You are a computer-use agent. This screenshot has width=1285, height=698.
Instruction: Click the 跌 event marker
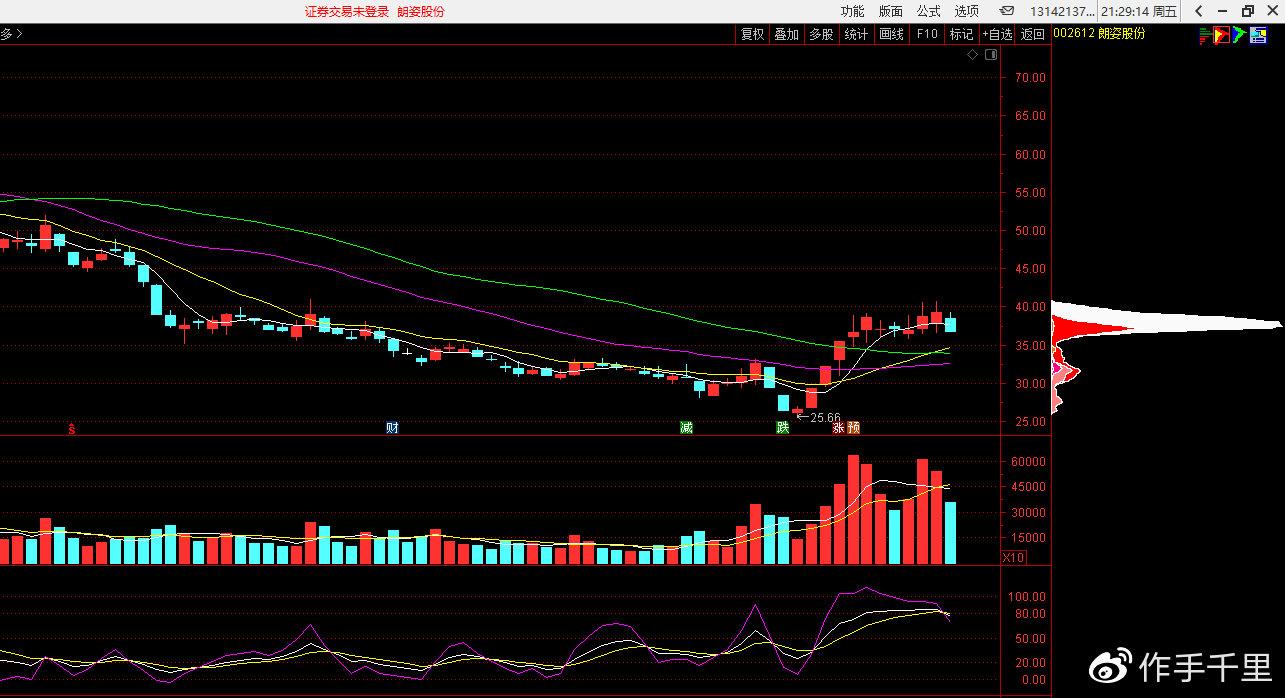[x=783, y=428]
